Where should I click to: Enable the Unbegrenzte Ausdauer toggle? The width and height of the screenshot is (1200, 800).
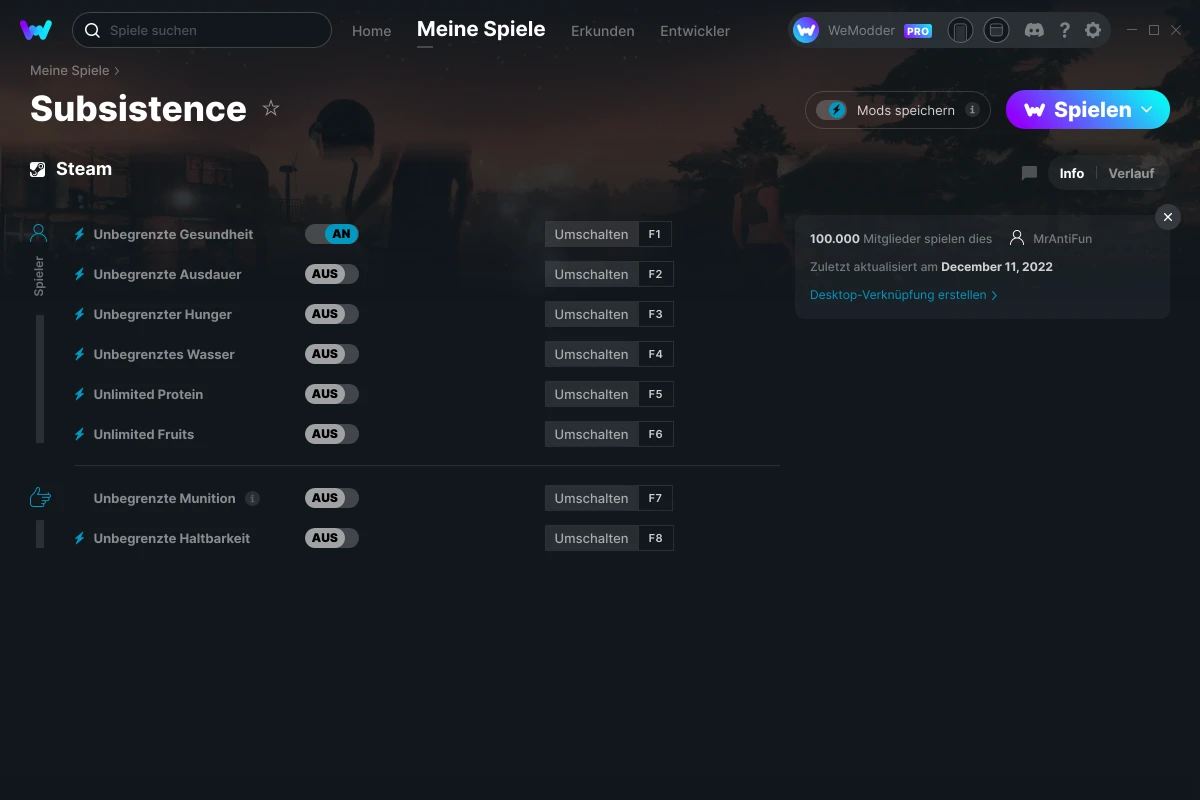(x=332, y=274)
